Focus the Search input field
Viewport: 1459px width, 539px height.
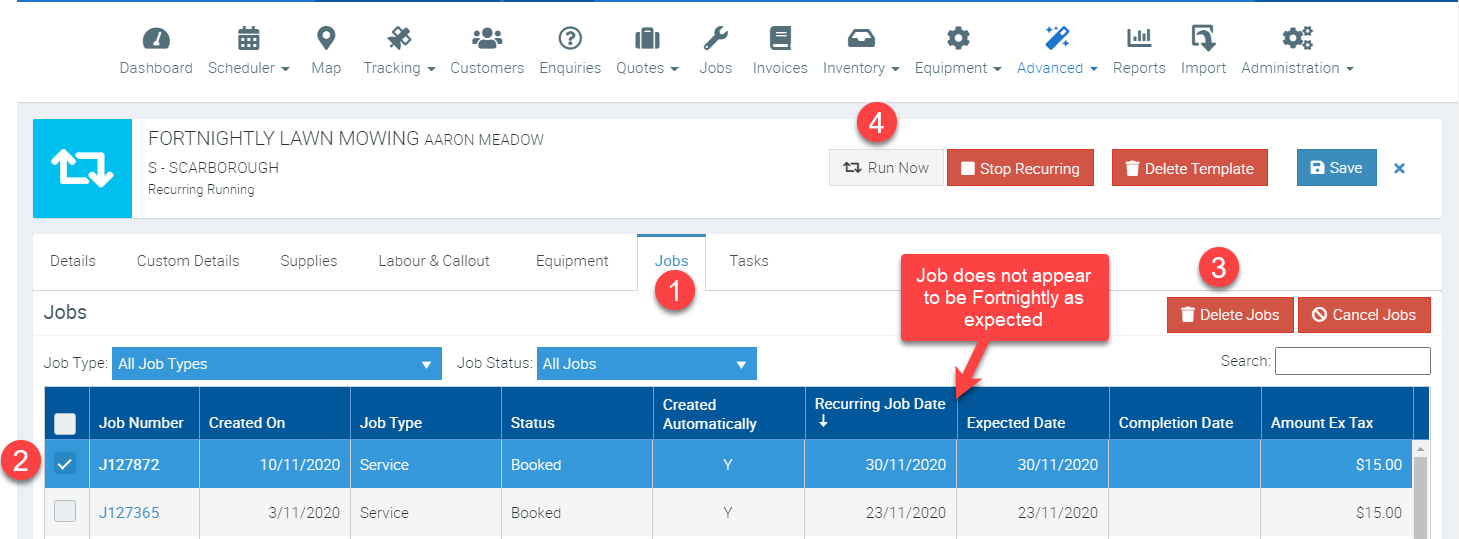(1352, 361)
